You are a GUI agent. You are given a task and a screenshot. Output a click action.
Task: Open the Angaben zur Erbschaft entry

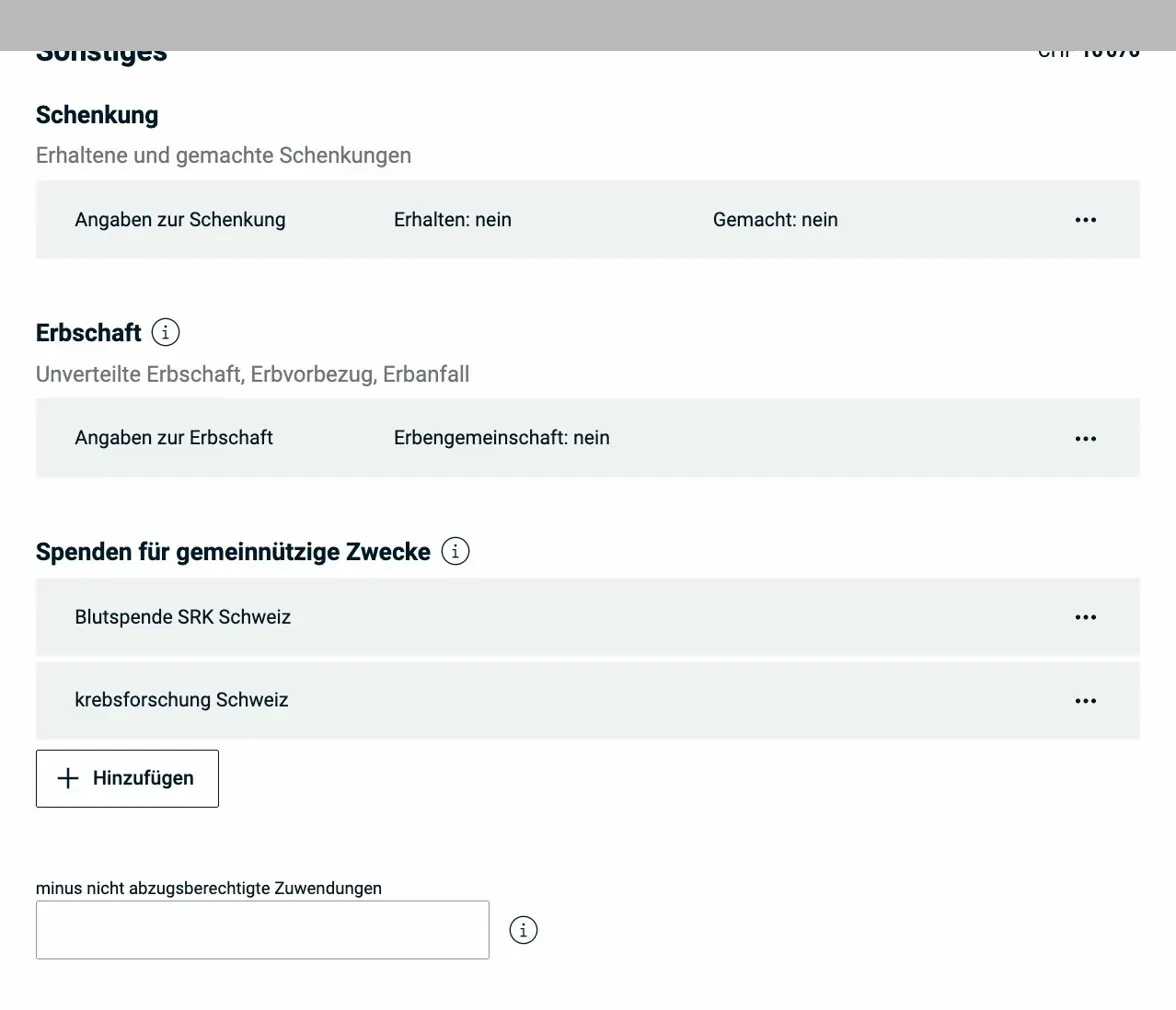tap(174, 438)
